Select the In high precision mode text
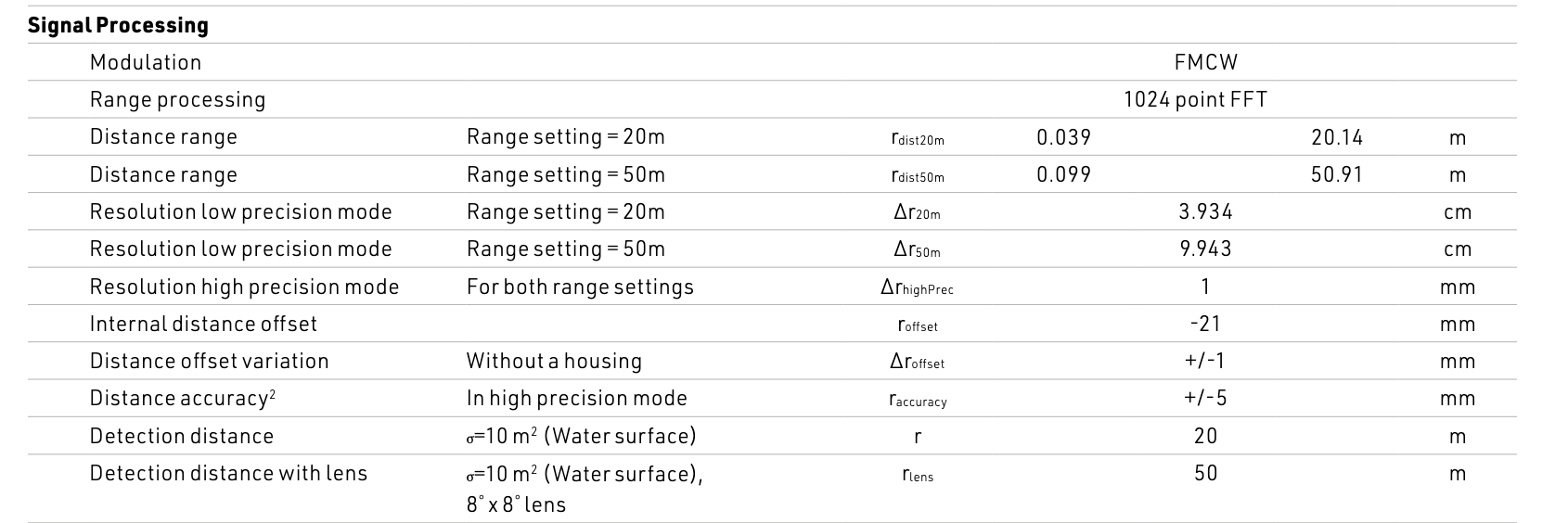The width and height of the screenshot is (1568, 523). [576, 398]
